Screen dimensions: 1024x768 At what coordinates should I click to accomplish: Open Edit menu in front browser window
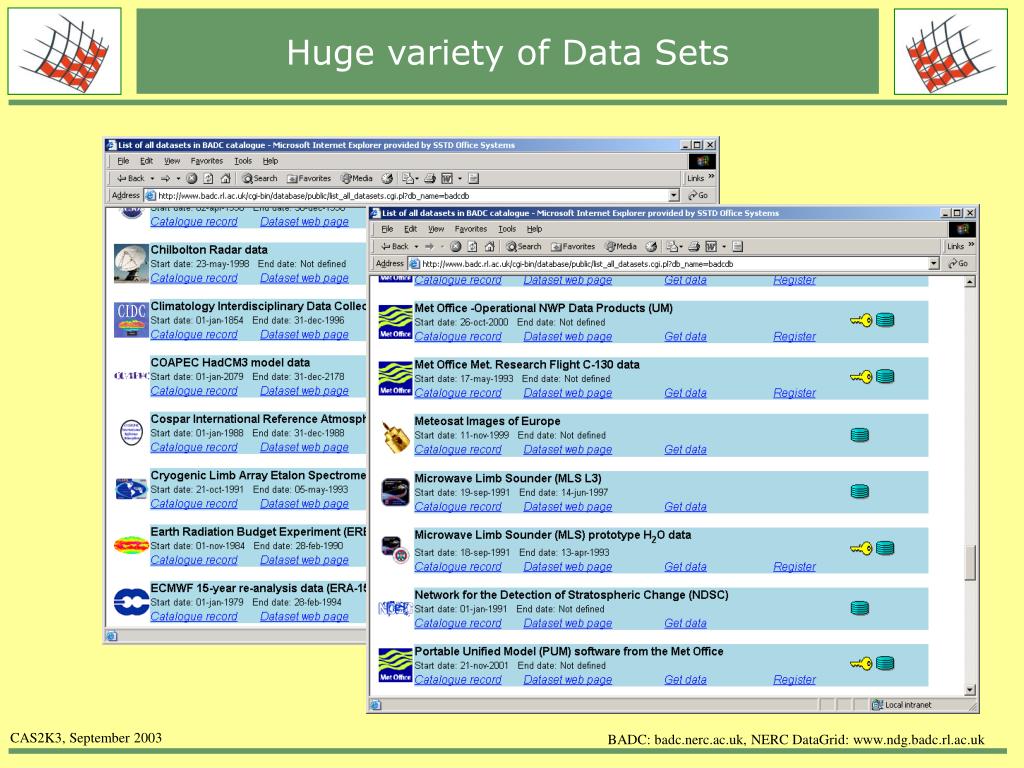(x=410, y=229)
